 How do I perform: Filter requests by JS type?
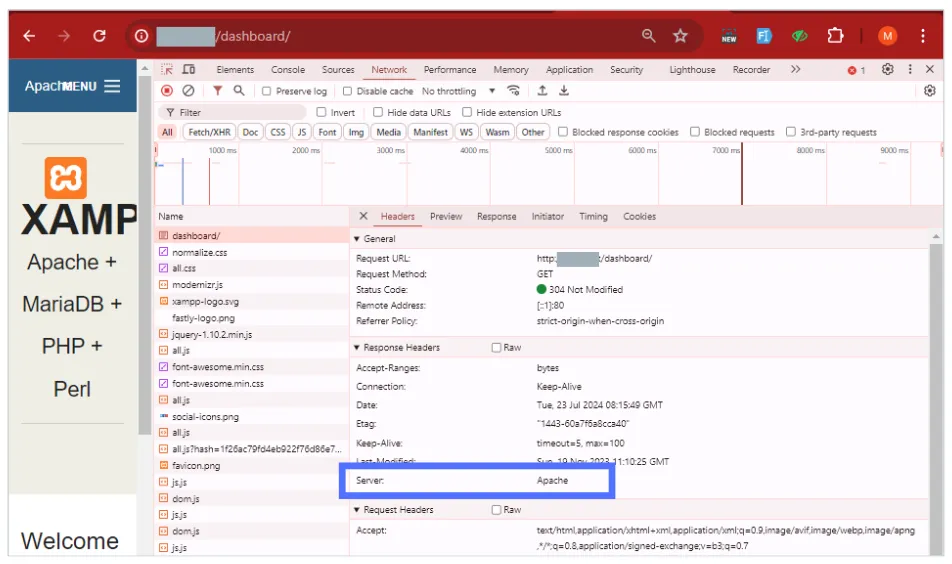click(302, 132)
